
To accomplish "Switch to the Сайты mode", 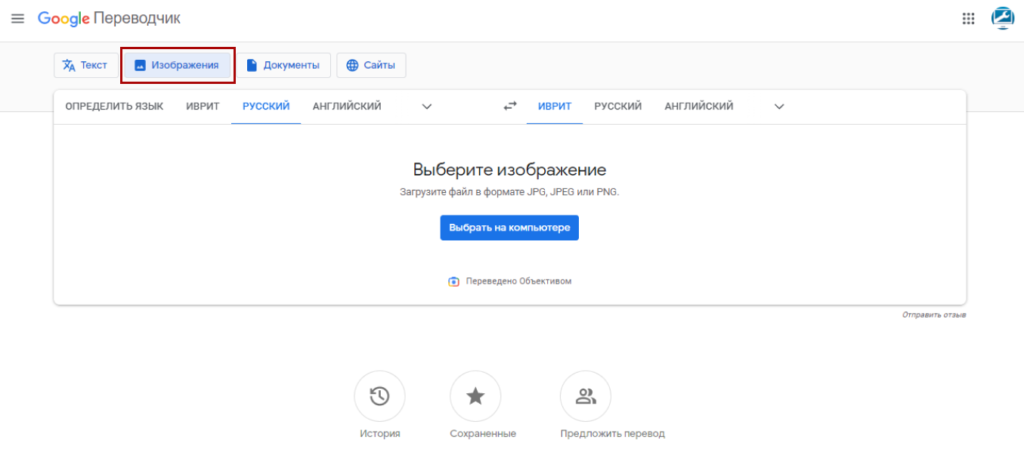I will [x=371, y=65].
